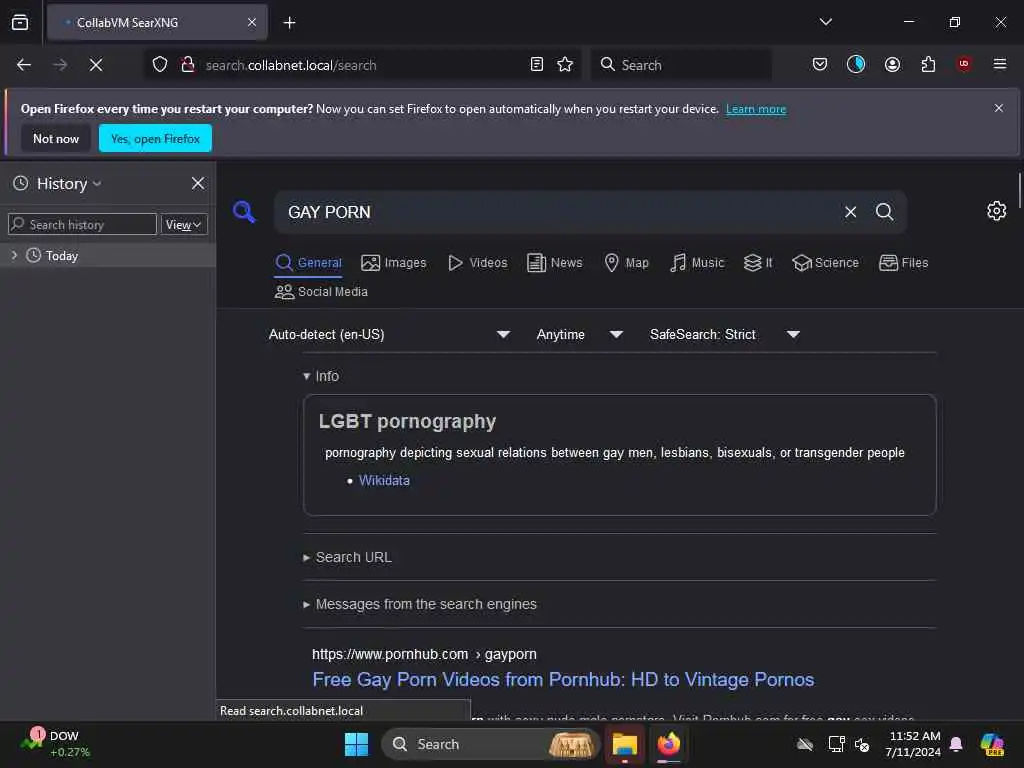Expand Messages from the search engines

[x=420, y=604]
